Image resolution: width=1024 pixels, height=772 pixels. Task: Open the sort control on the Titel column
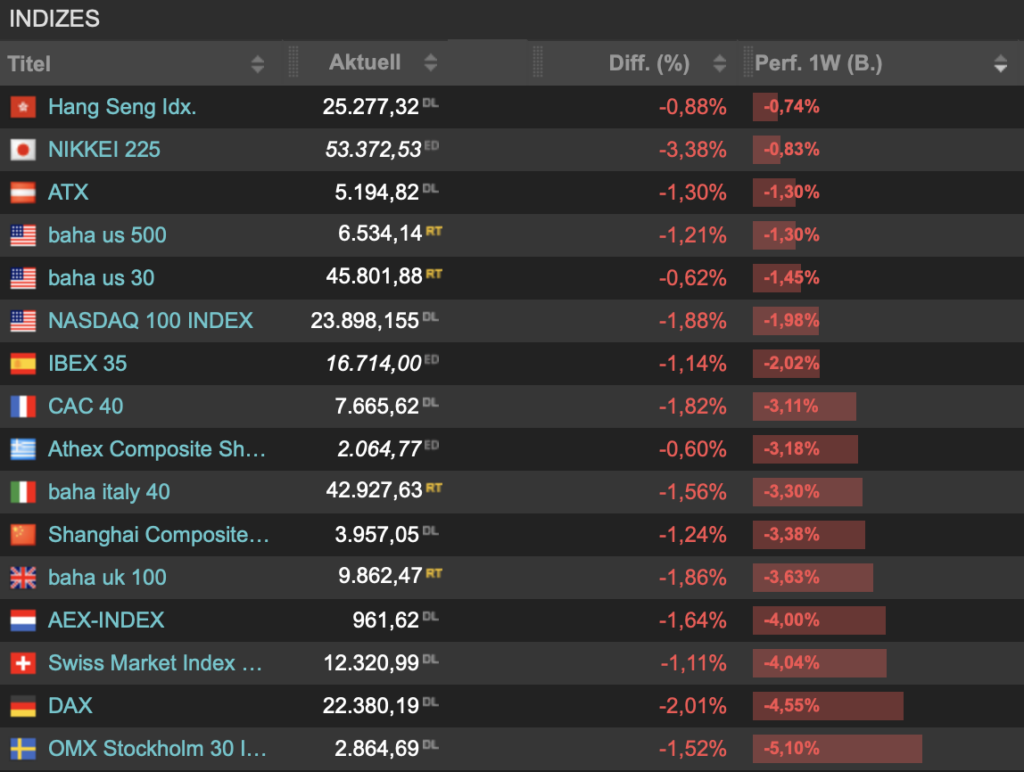coord(258,63)
